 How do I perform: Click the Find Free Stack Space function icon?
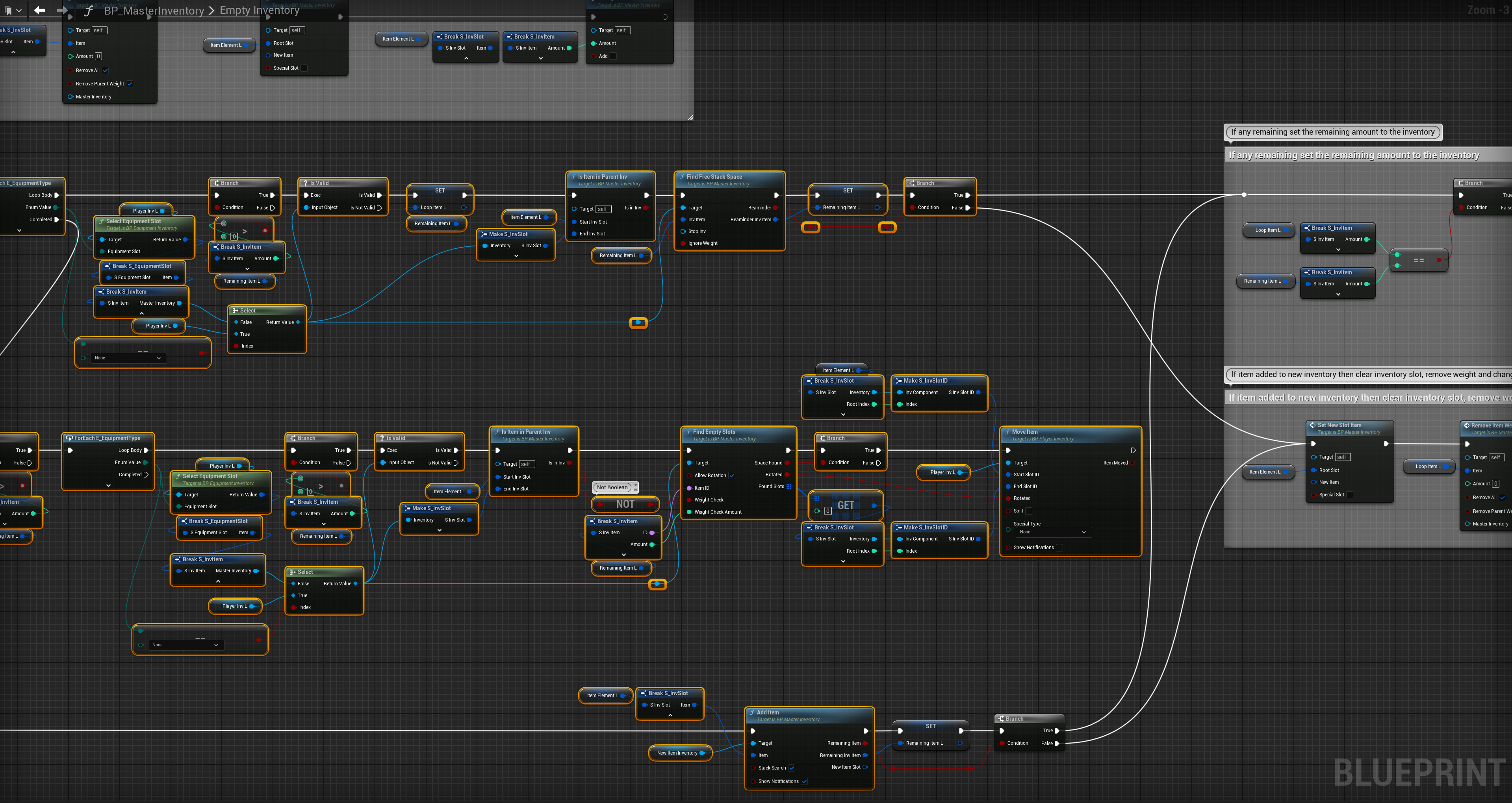coord(681,177)
